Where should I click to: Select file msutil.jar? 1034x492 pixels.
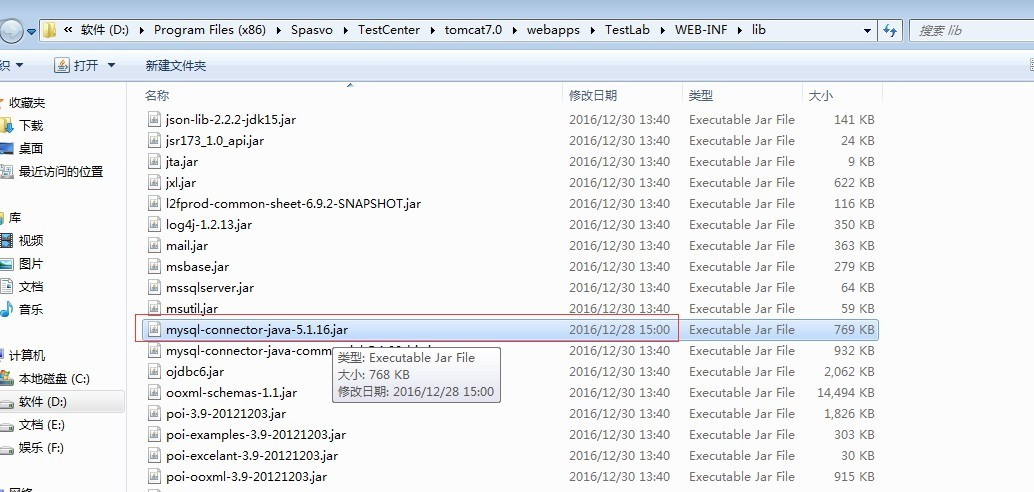coord(192,309)
